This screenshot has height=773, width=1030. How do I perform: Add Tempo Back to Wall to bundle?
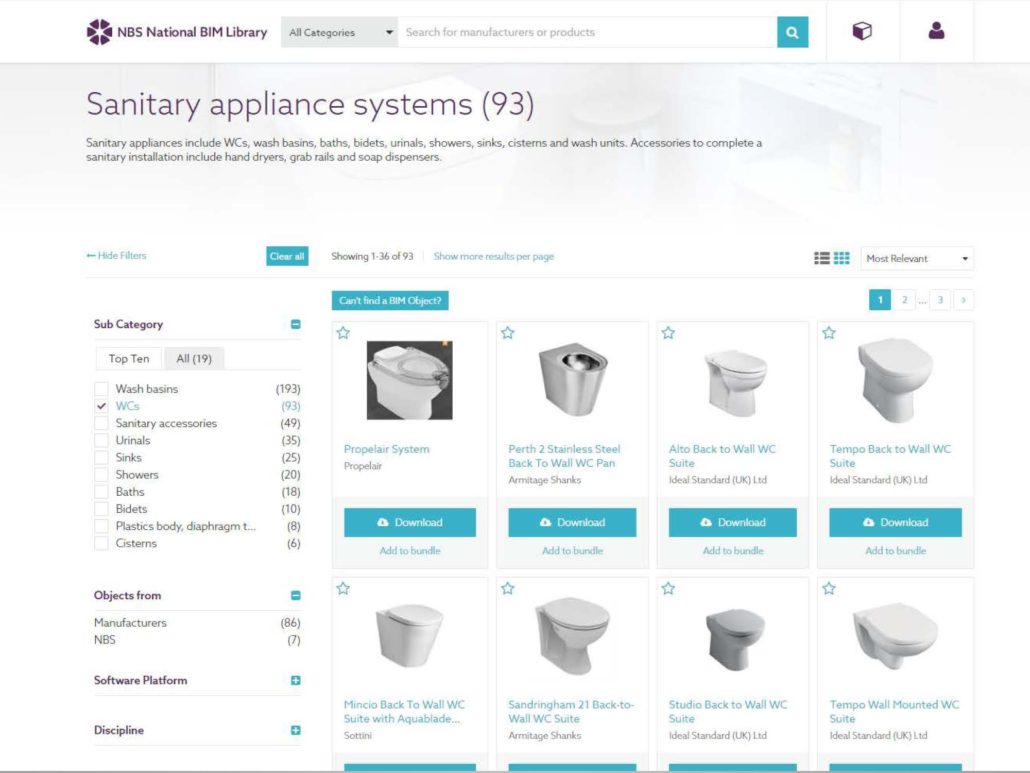895,551
